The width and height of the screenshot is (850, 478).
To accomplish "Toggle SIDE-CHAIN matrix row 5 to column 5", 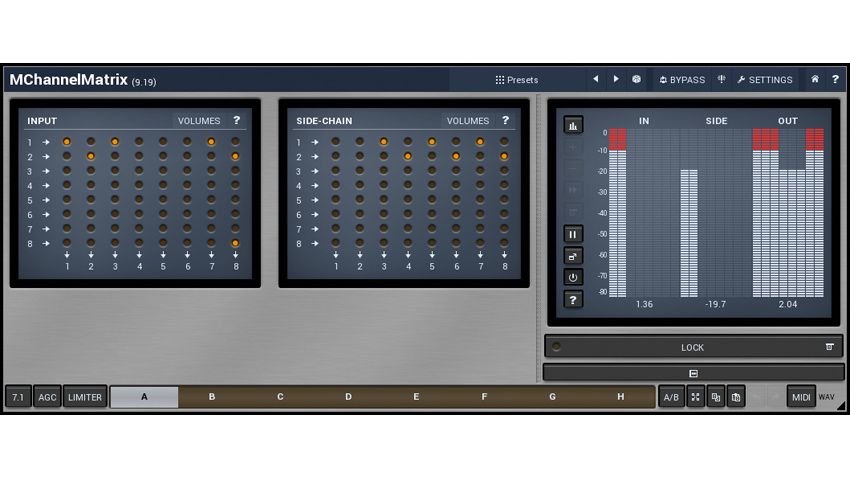I will (432, 199).
